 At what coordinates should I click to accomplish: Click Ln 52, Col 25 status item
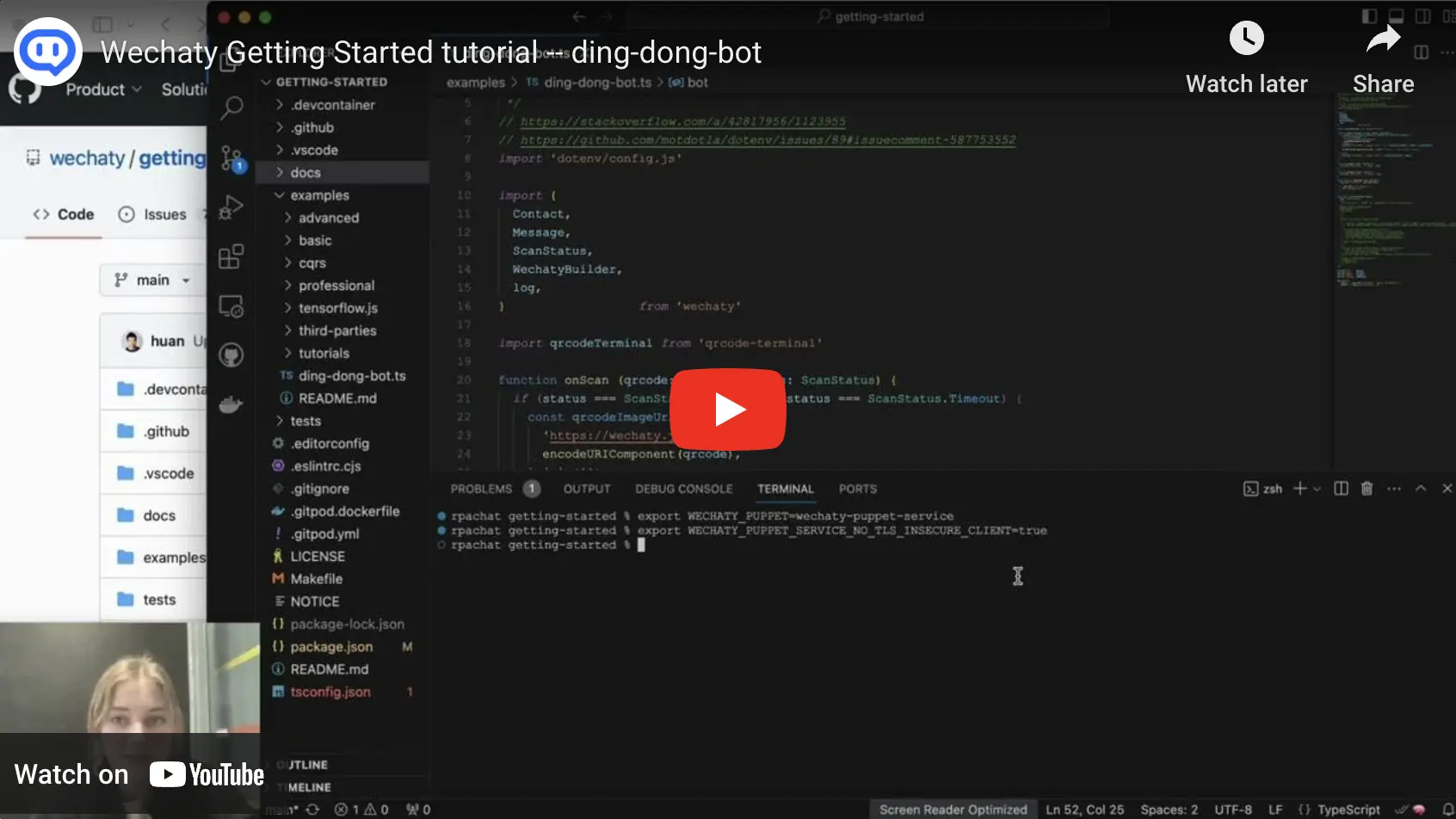(1084, 810)
